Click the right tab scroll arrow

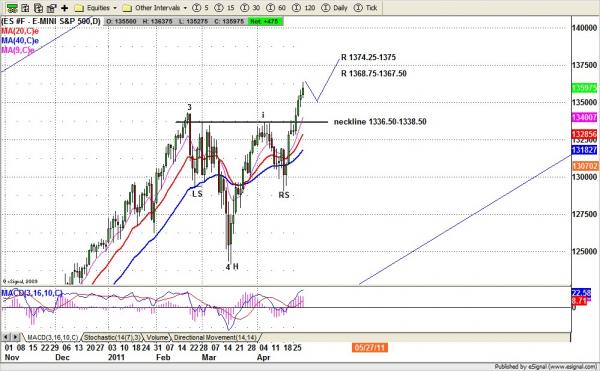click(x=15, y=337)
